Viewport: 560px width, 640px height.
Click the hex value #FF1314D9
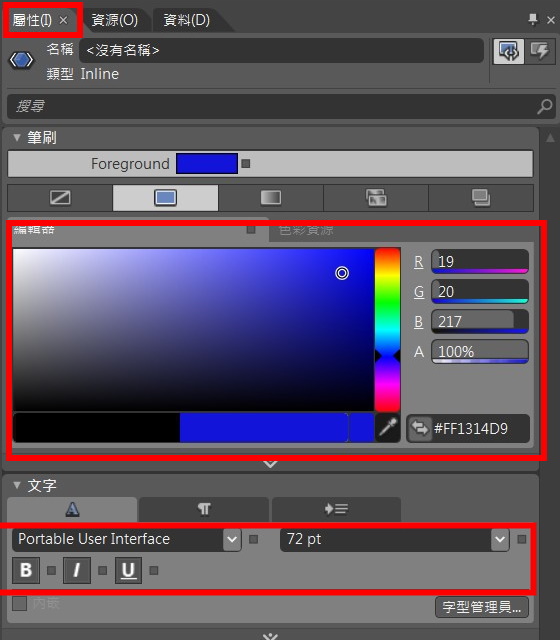click(471, 429)
